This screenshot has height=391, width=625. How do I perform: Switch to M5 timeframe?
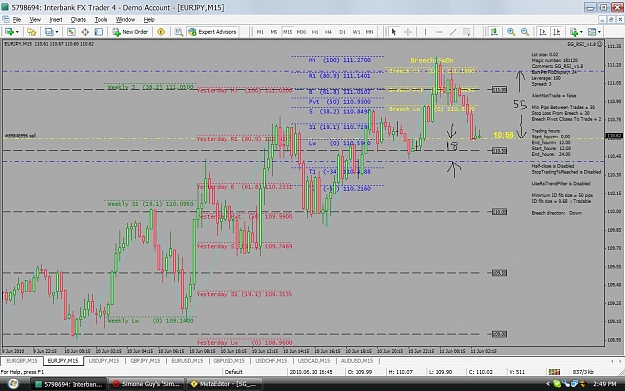coord(273,32)
